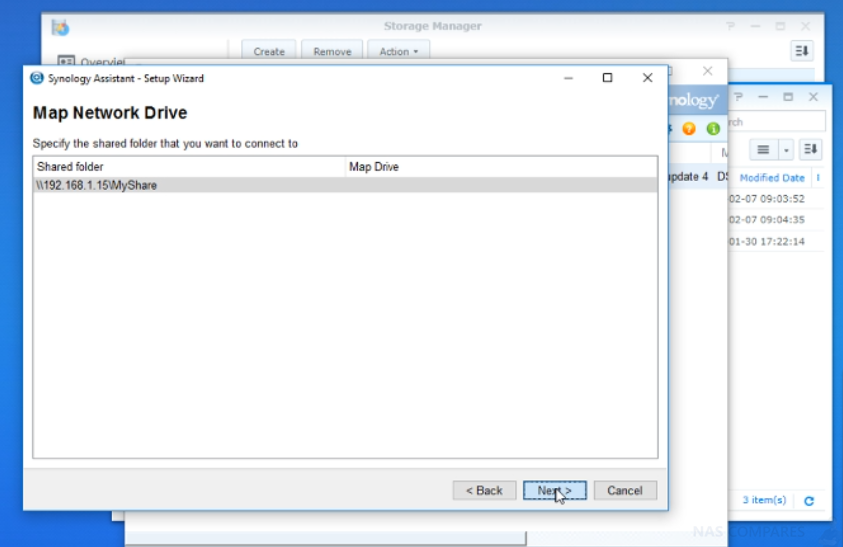Click the Next button in the Setup Wizard
This screenshot has height=547, width=843.
point(554,491)
